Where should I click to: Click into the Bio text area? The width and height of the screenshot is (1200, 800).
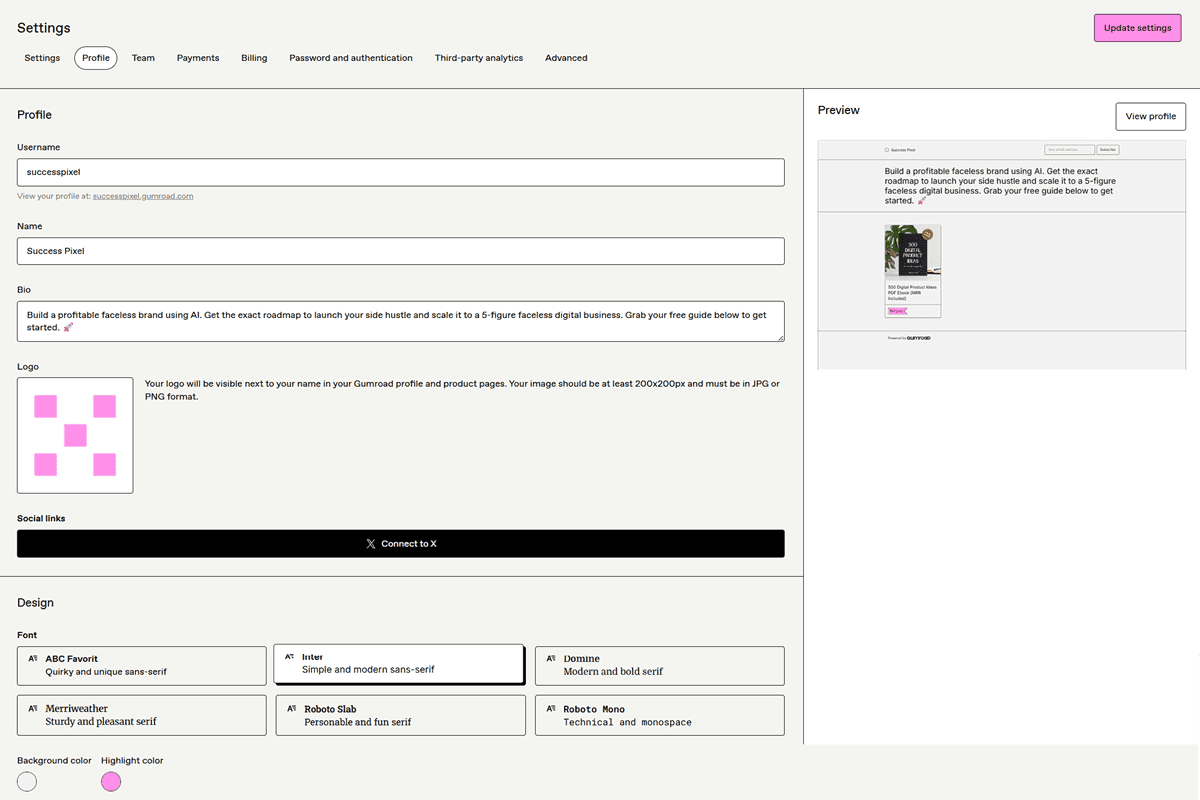click(x=400, y=321)
